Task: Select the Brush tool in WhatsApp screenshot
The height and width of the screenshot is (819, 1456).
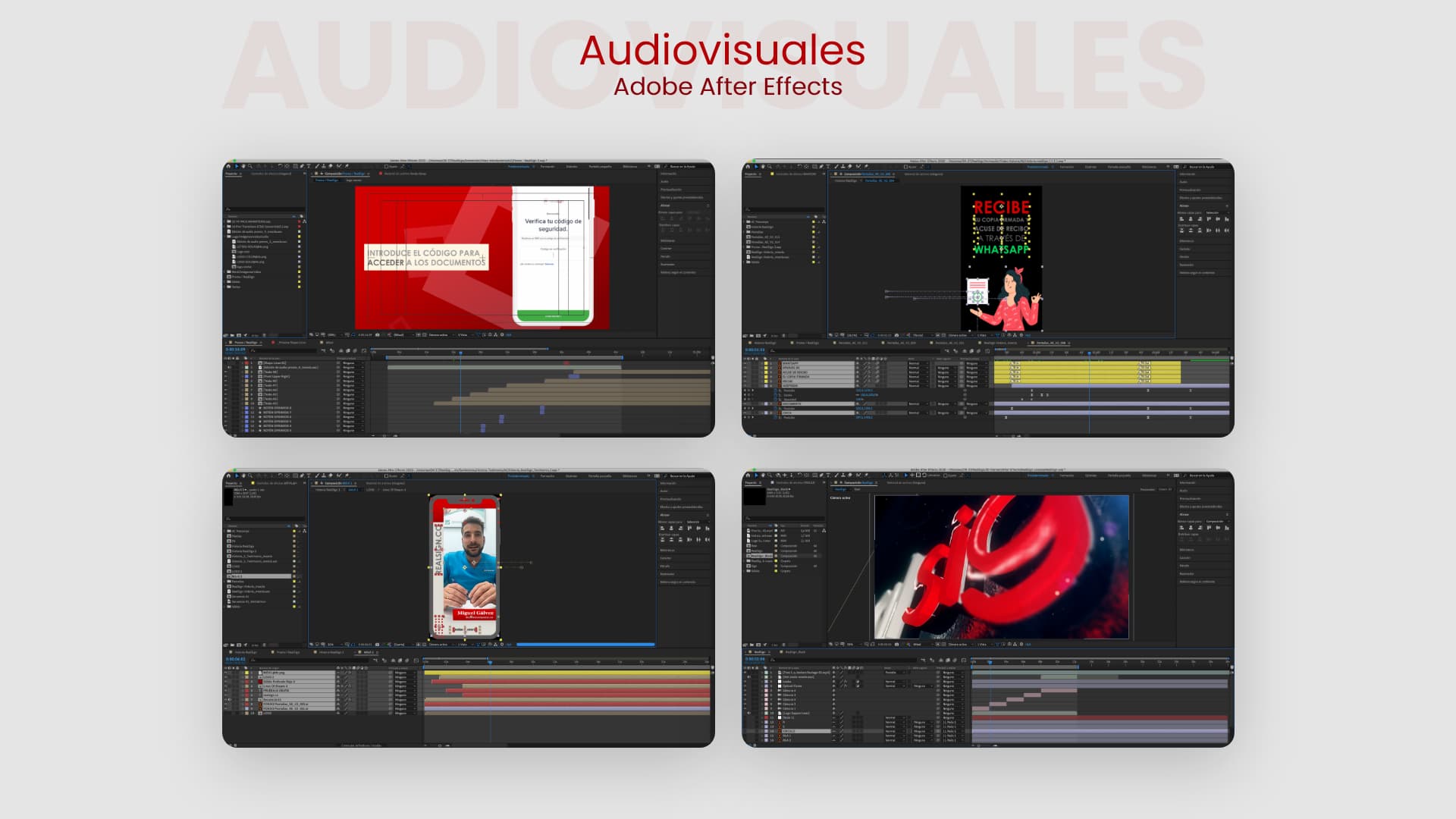Action: (x=836, y=167)
